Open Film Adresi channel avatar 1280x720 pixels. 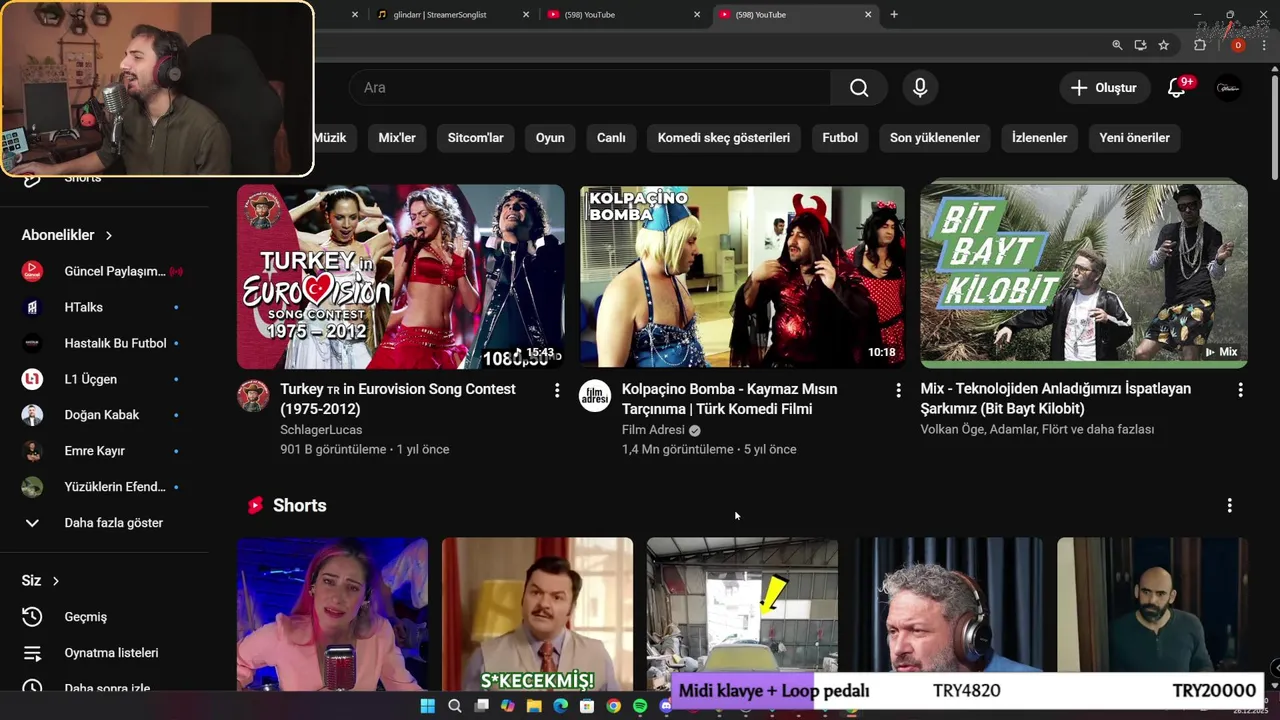pos(595,396)
